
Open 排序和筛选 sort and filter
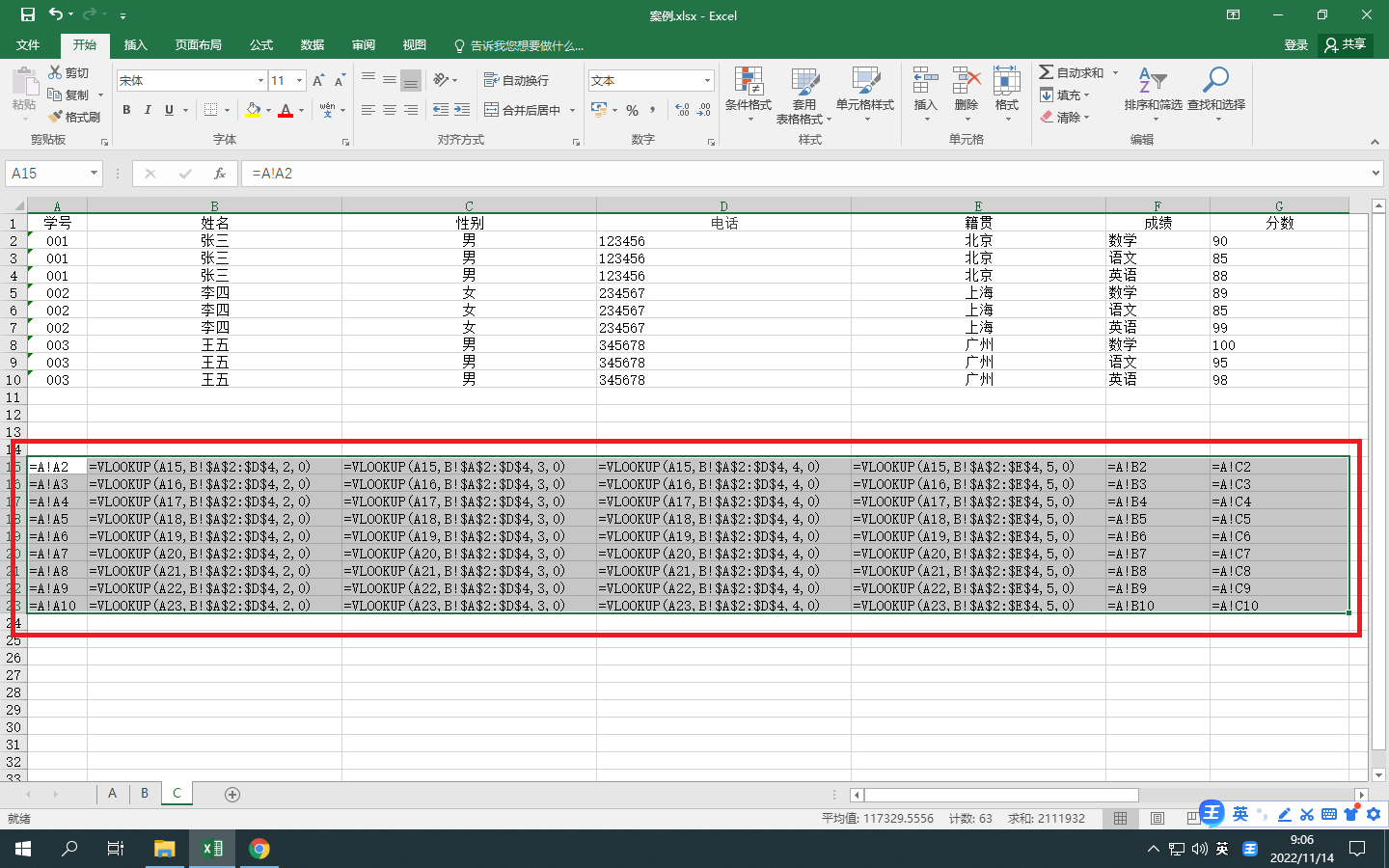[1153, 95]
